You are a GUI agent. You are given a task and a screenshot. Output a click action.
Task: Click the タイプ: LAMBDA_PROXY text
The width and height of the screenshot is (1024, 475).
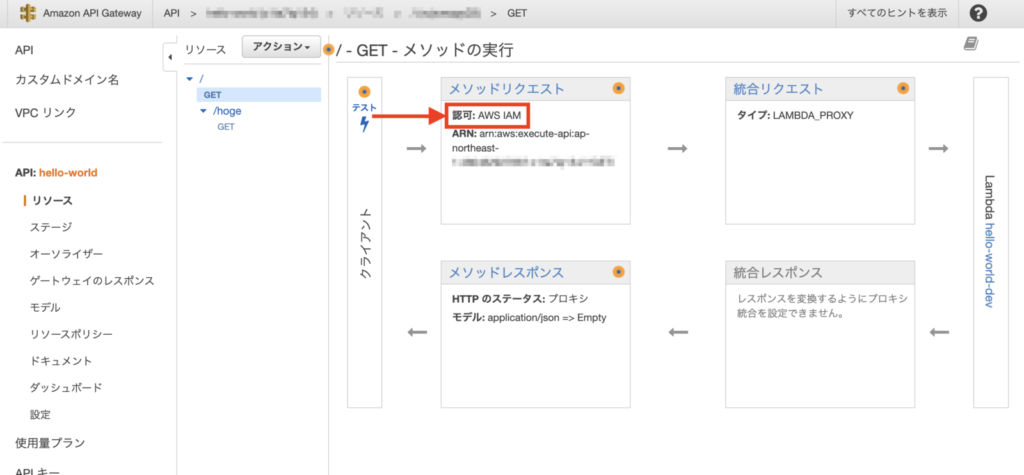795,115
